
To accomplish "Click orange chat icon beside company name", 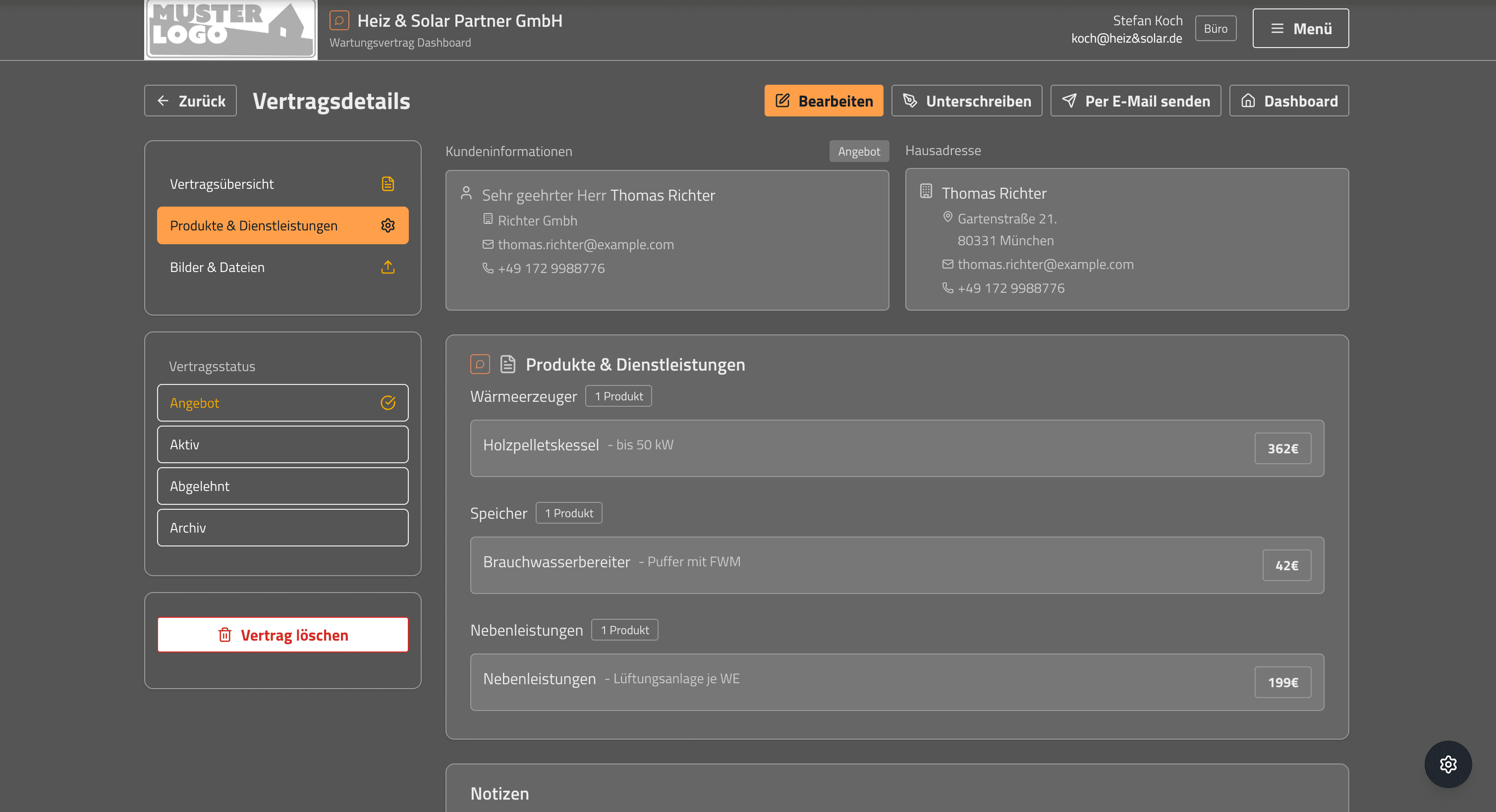I will (x=339, y=20).
